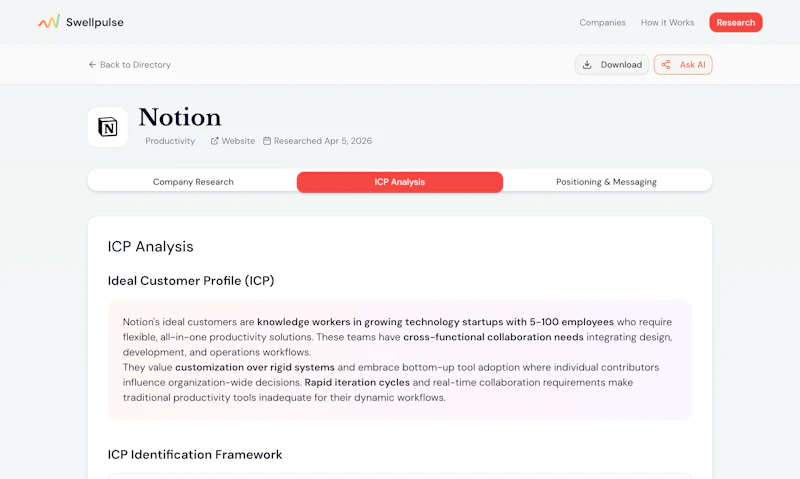Click the ICP Identification Framework heading
This screenshot has height=479, width=800.
coord(195,455)
